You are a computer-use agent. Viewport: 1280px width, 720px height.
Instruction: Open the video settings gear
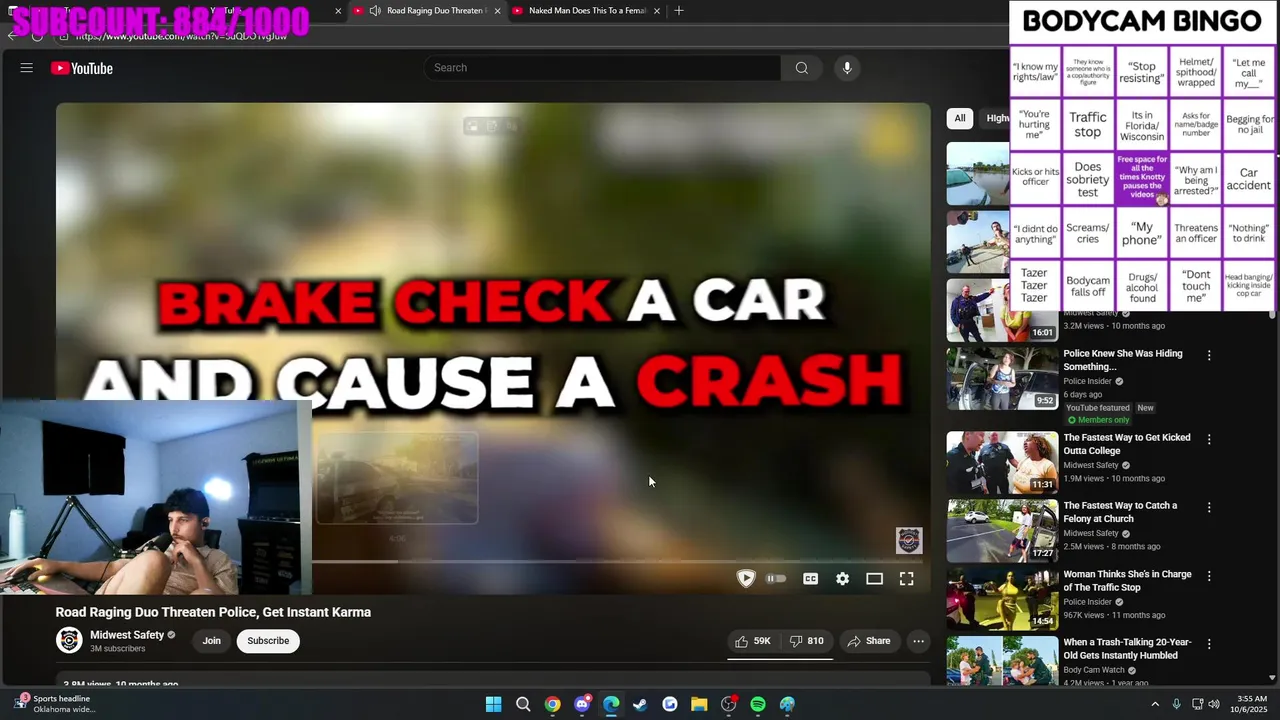click(x=843, y=578)
